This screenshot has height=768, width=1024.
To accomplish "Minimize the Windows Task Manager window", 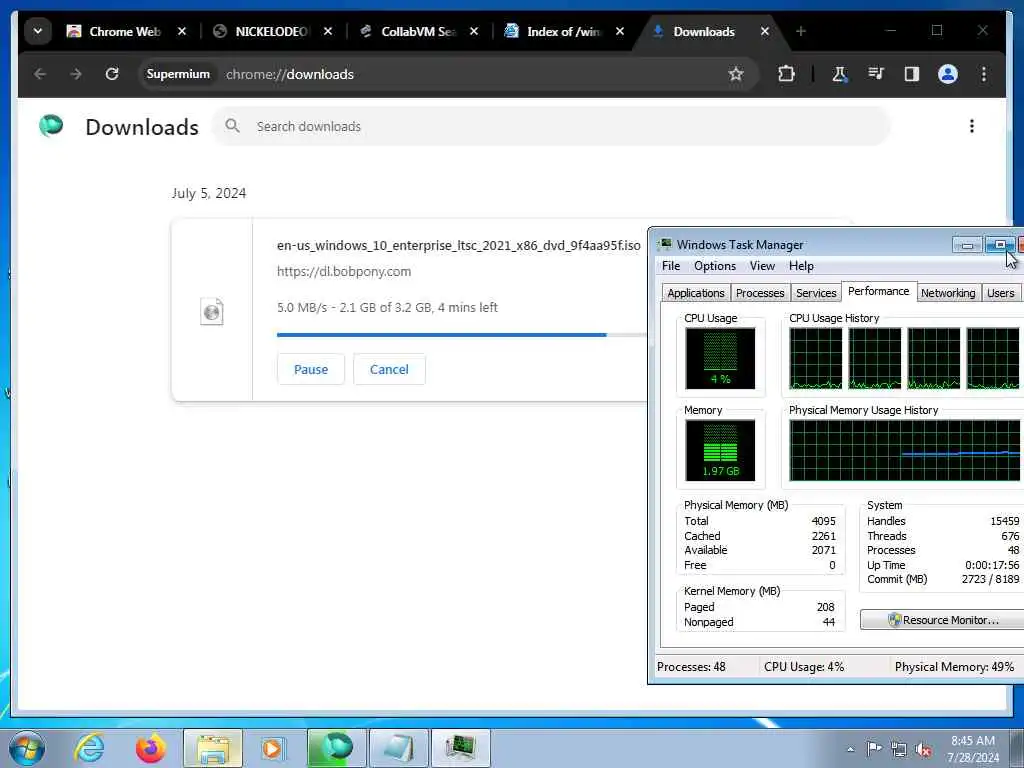I will point(967,245).
